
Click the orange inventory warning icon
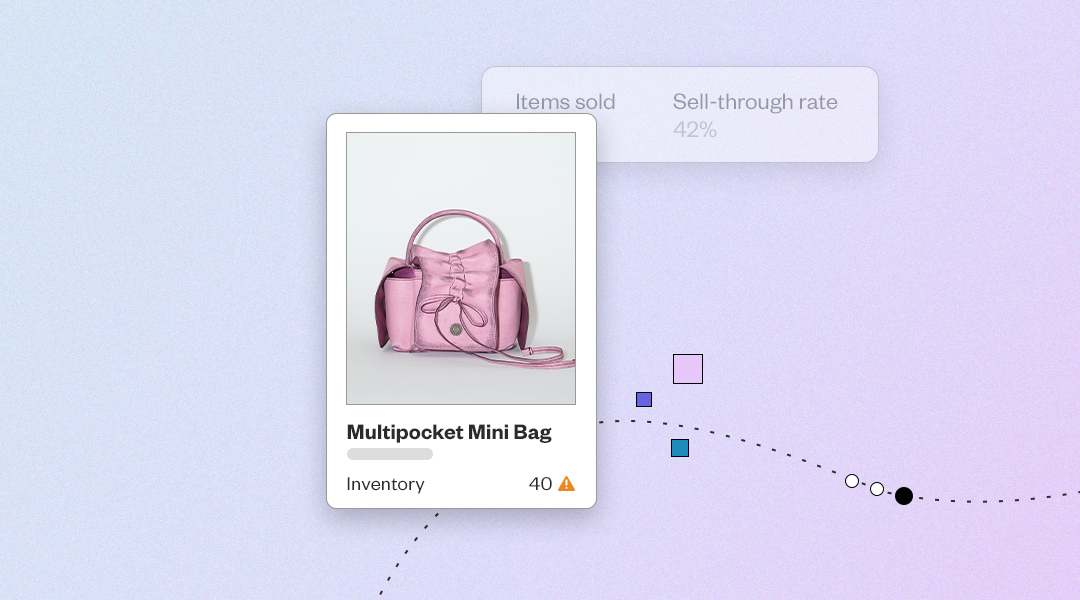click(566, 484)
